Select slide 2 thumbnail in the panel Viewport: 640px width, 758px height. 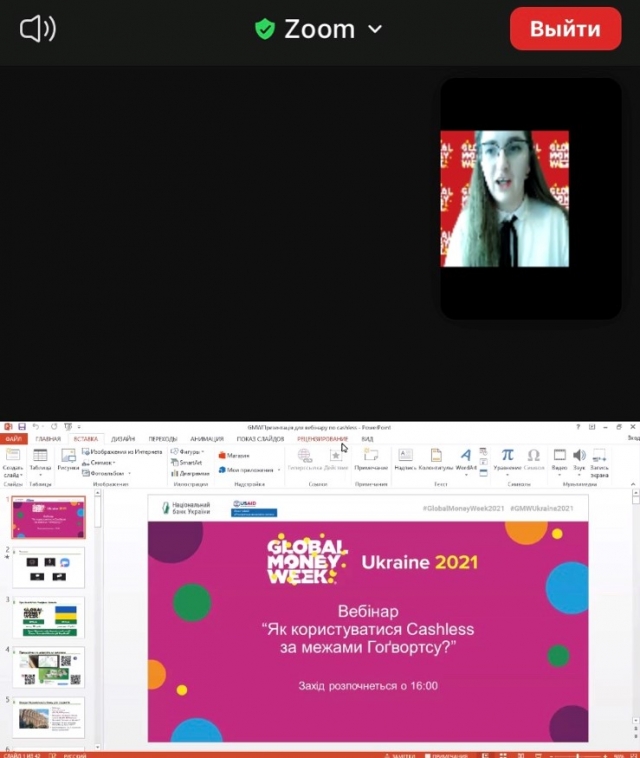point(48,568)
